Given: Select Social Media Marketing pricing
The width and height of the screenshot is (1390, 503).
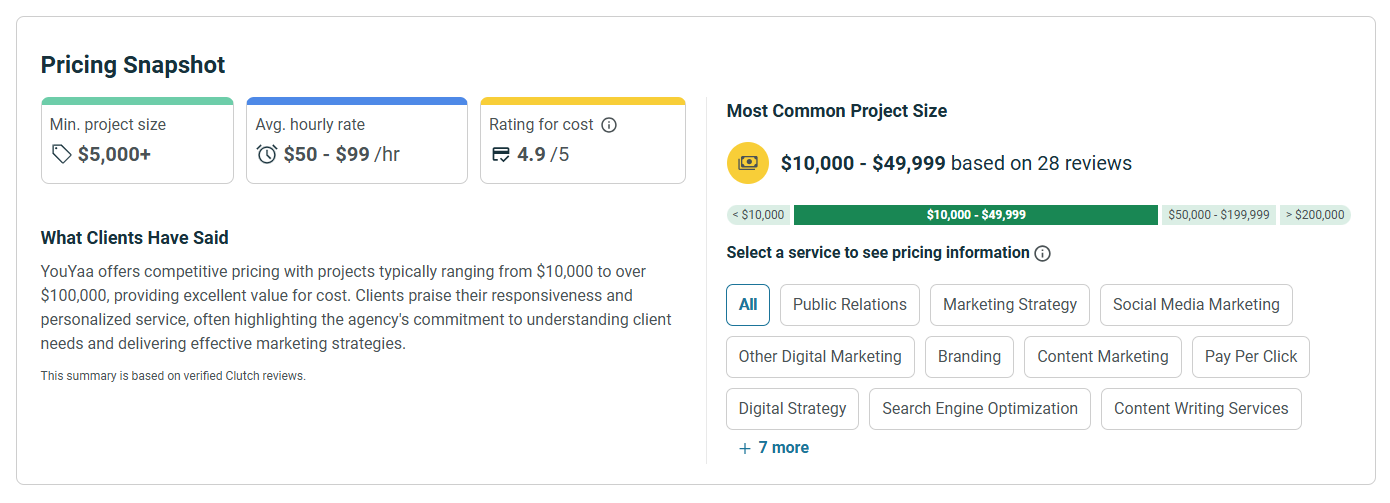Looking at the screenshot, I should tap(1196, 305).
